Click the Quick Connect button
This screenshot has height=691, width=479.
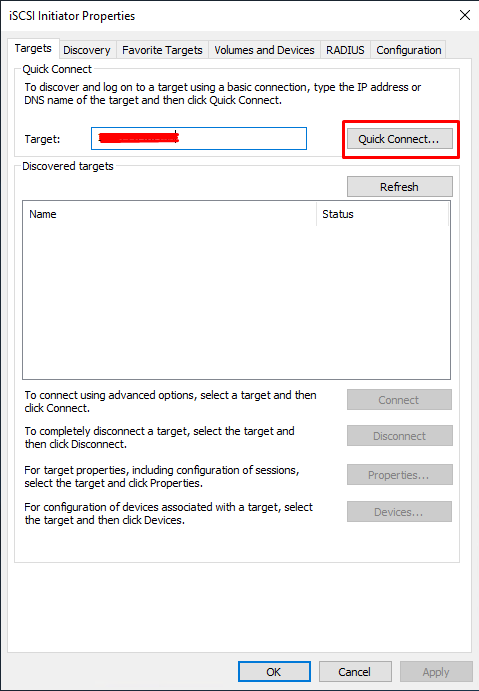tap(399, 139)
